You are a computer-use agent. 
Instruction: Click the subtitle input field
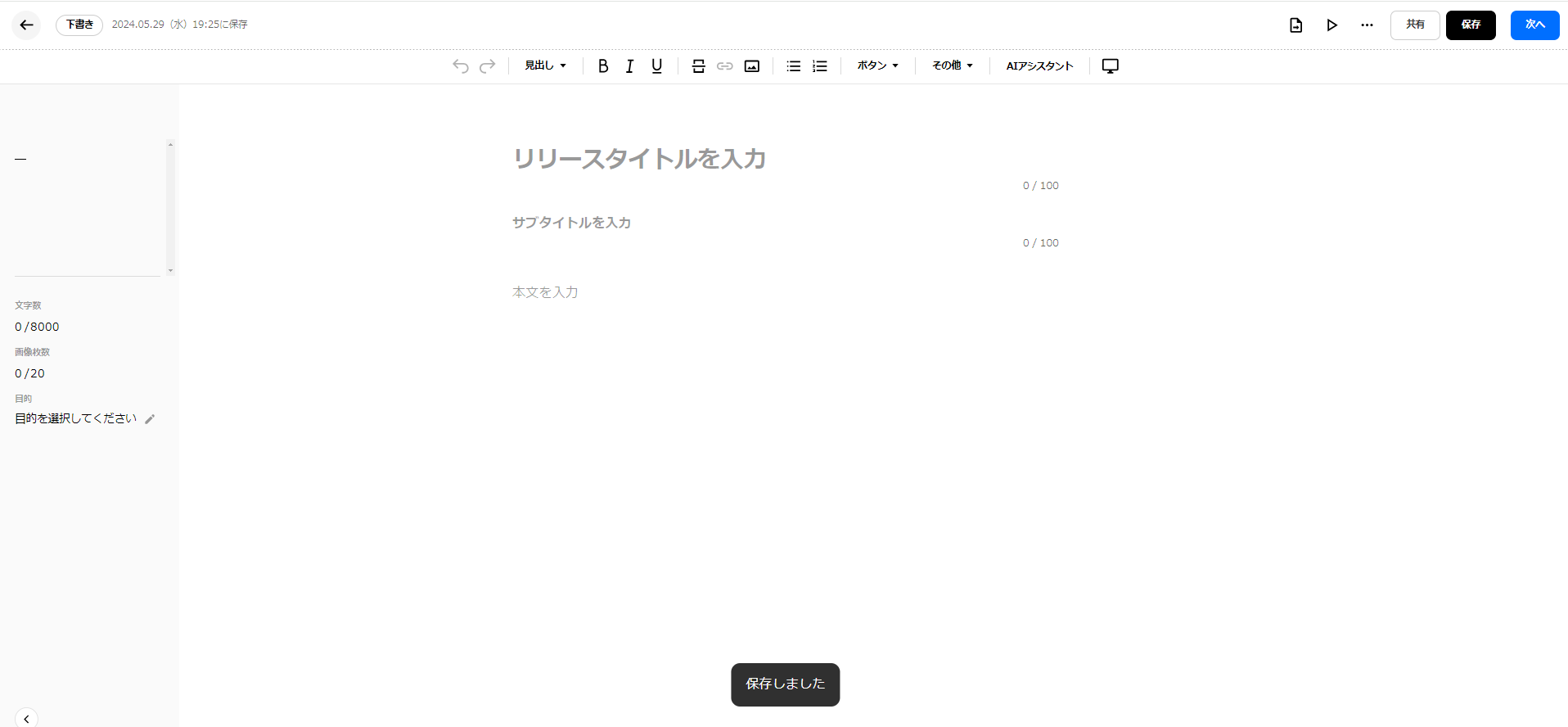click(x=786, y=223)
